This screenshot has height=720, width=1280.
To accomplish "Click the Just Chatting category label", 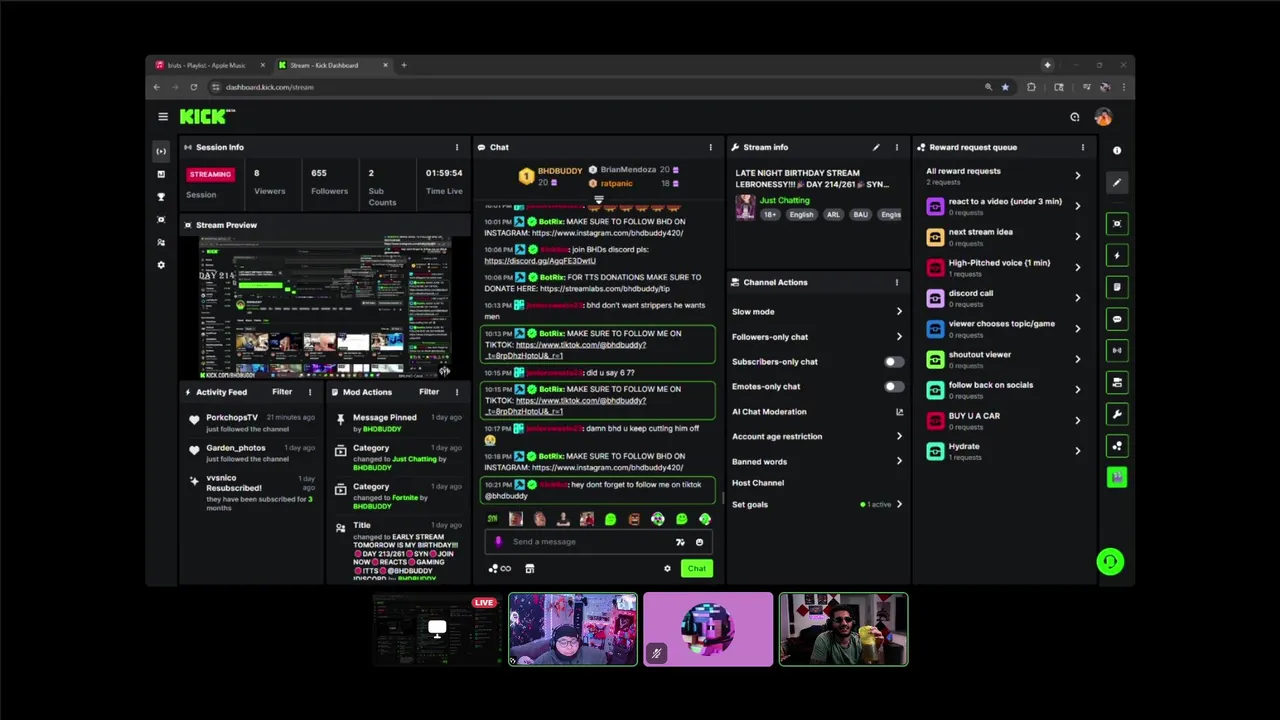I will click(785, 200).
